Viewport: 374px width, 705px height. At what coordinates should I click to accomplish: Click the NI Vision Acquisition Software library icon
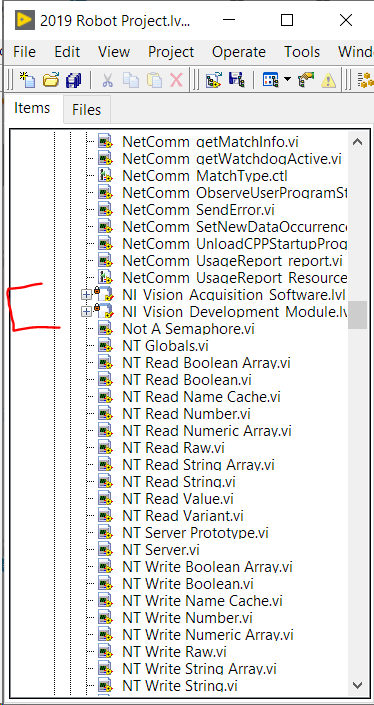[x=104, y=294]
